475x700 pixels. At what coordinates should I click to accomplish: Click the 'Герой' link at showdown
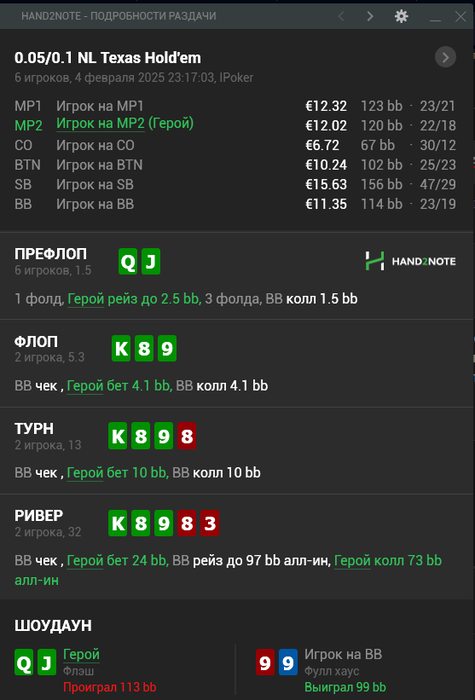(x=81, y=654)
